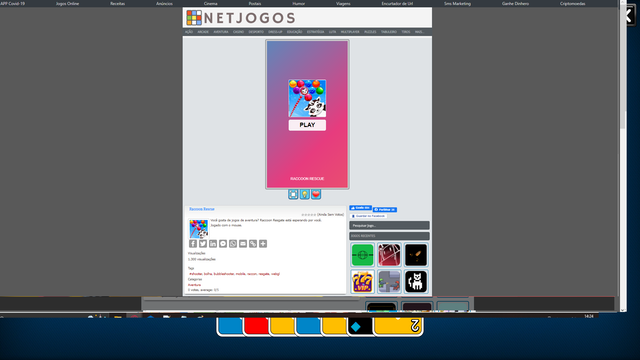The height and width of the screenshot is (360, 640).
Task: Share the game on LinkedIn
Action: (213, 244)
